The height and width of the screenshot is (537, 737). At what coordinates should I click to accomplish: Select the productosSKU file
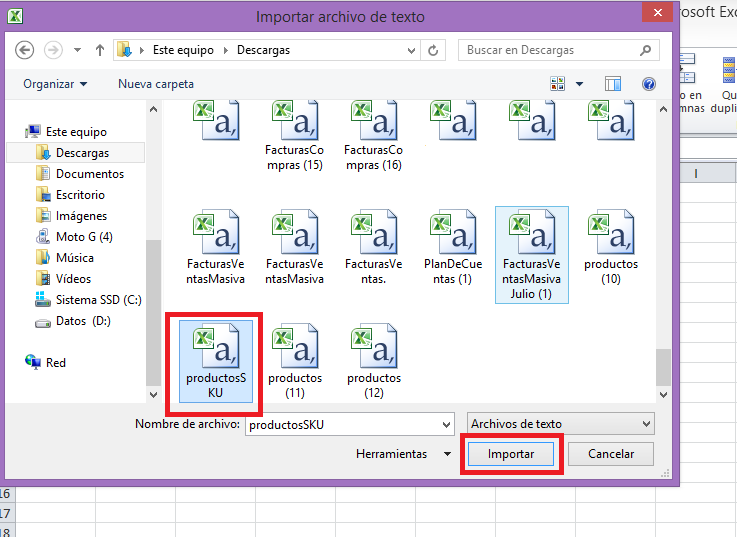coord(216,361)
